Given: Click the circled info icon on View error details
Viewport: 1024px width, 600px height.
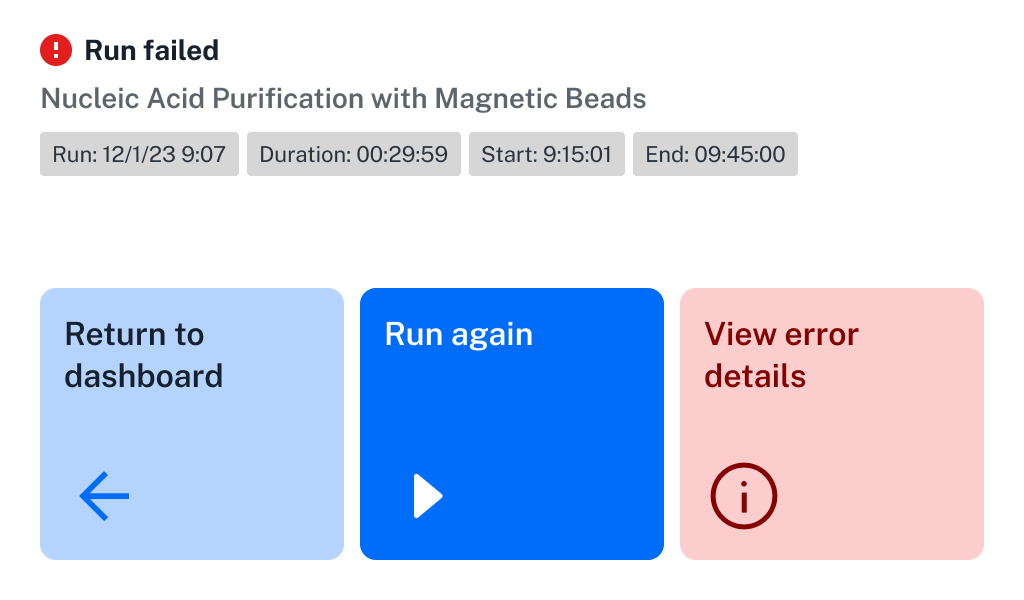Looking at the screenshot, I should (x=743, y=495).
